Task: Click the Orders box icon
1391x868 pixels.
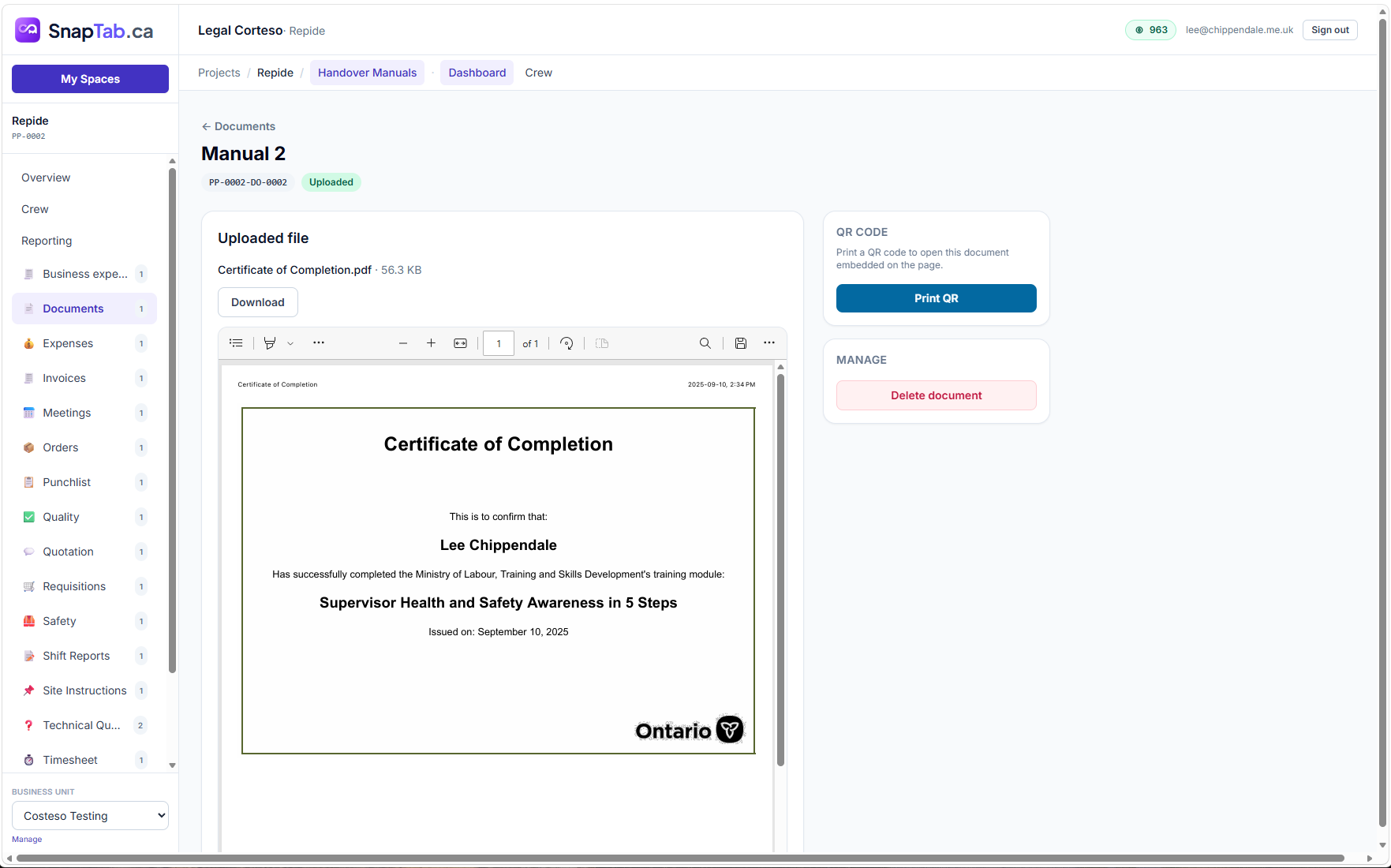Action: click(29, 447)
